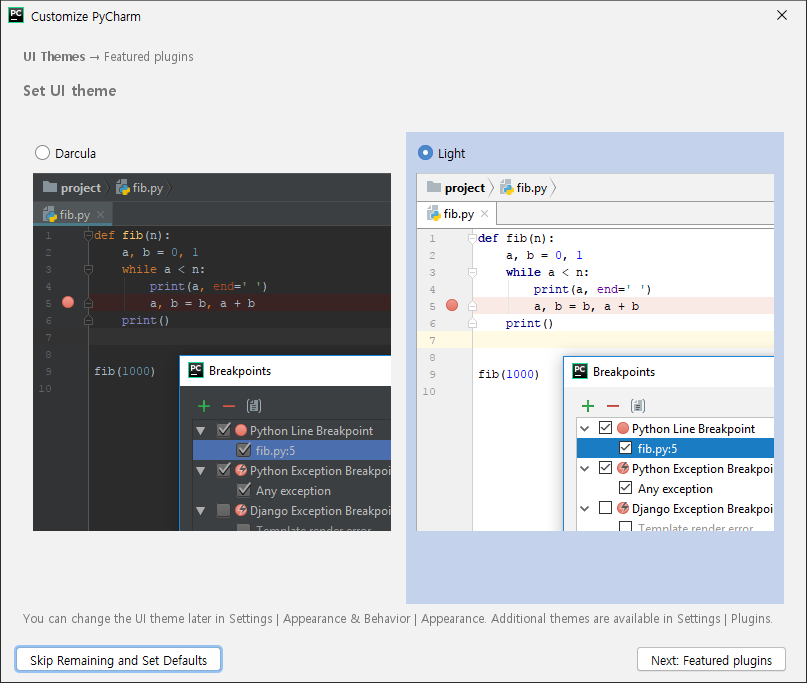Toggle Django Exception Breakpoint checkbox in Light preview
Image resolution: width=807 pixels, height=683 pixels.
pyautogui.click(x=606, y=508)
